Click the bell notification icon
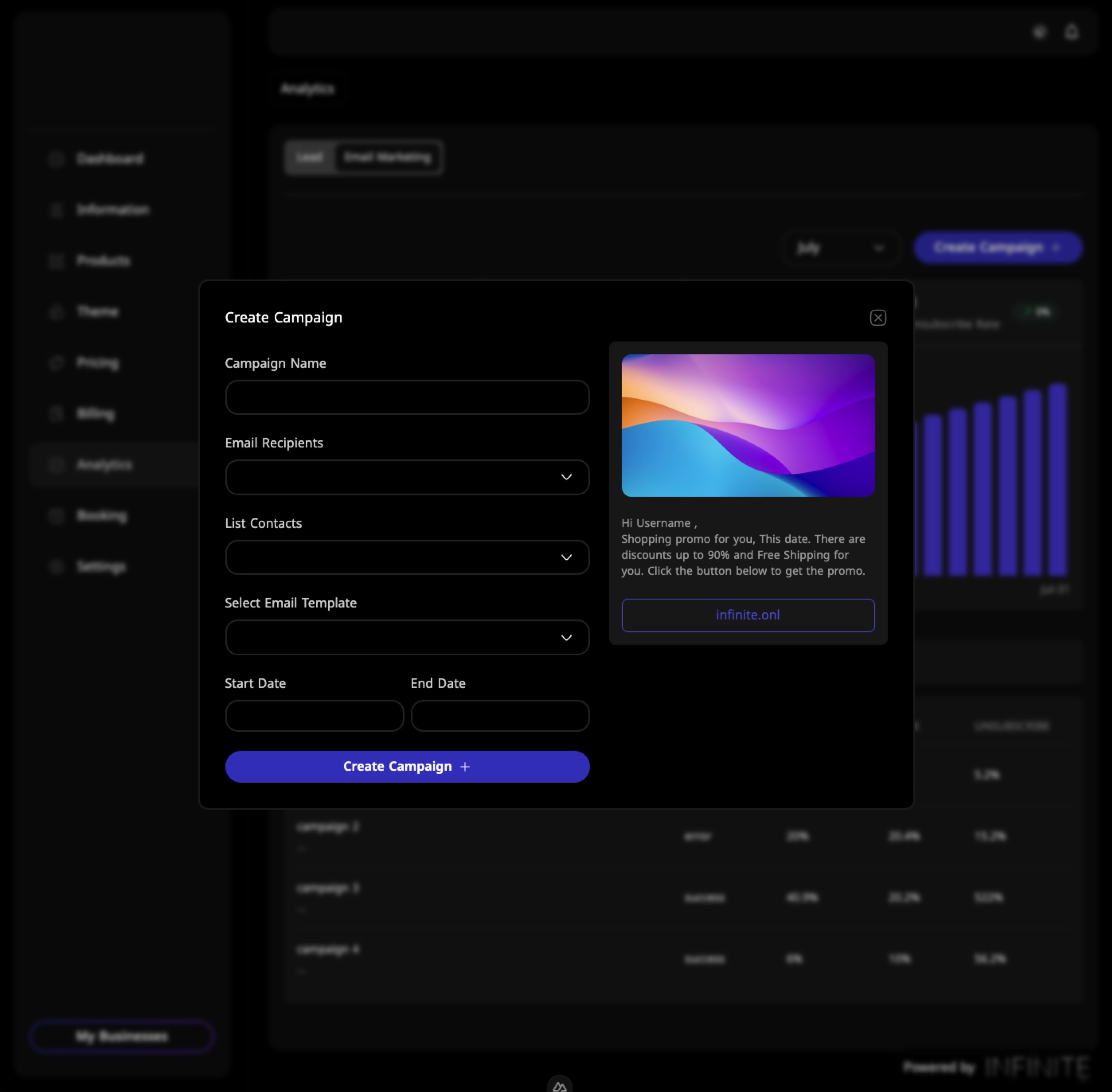Image resolution: width=1112 pixels, height=1092 pixels. [x=1071, y=32]
